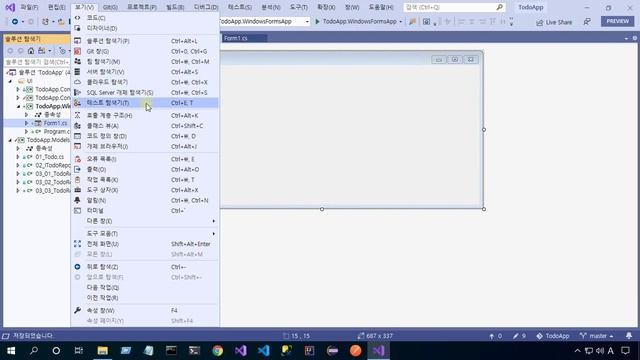Click the search box labeled 검색 (Ctrl+Q)
Image resolution: width=640 pixels, height=360 pixels.
(x=454, y=7)
